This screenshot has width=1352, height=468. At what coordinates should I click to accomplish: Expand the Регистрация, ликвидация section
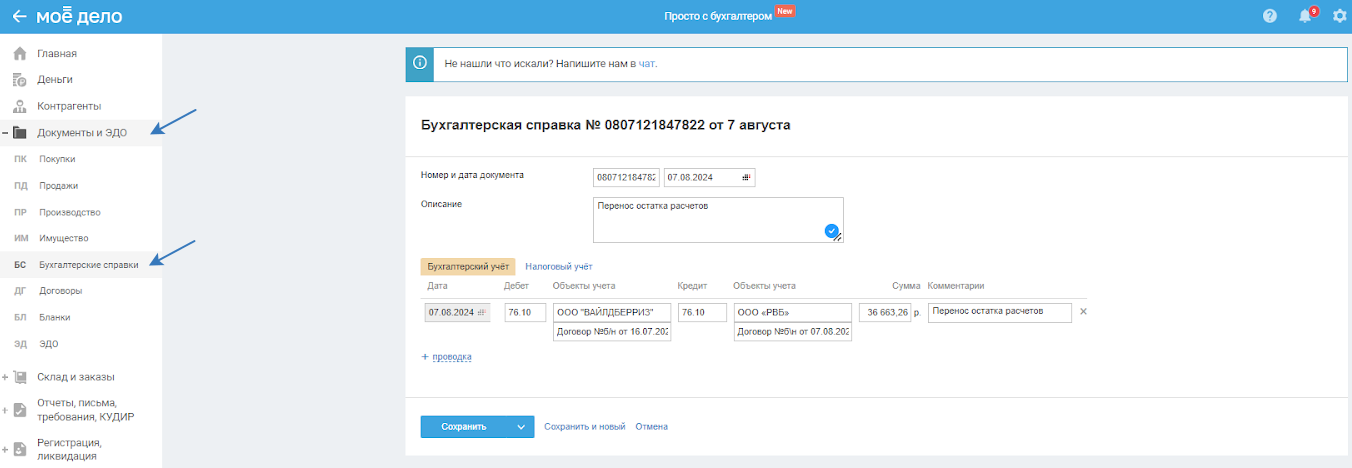click(5, 449)
